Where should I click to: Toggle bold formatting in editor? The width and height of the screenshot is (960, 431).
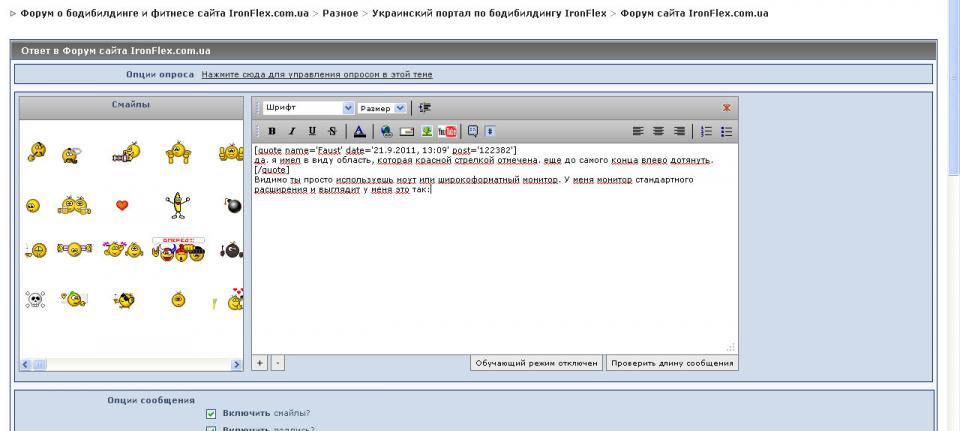coord(272,131)
